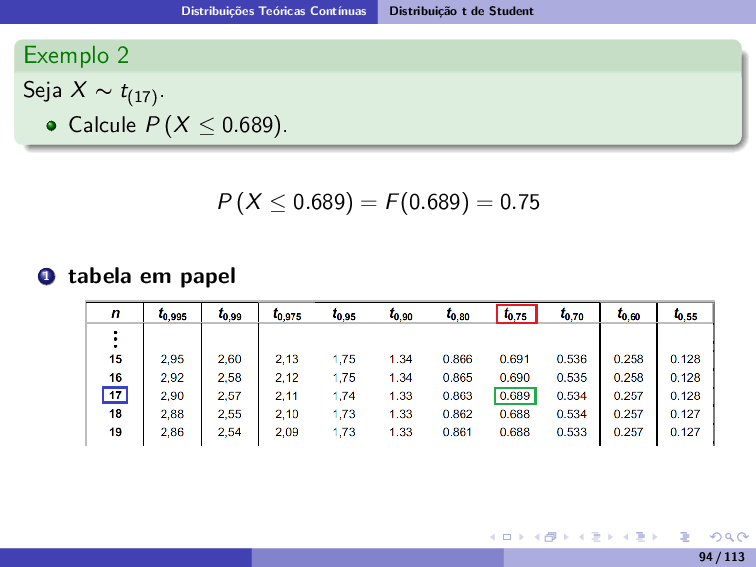
Task: Click column header t0,99
Action: pos(230,314)
